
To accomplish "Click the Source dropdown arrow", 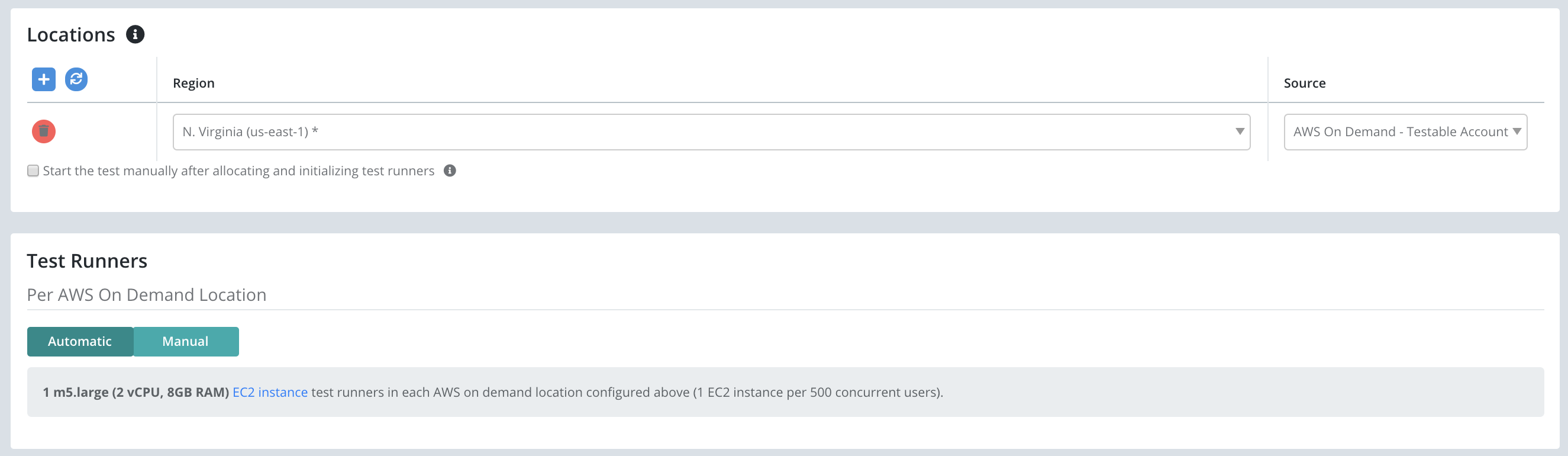I will click(1517, 131).
